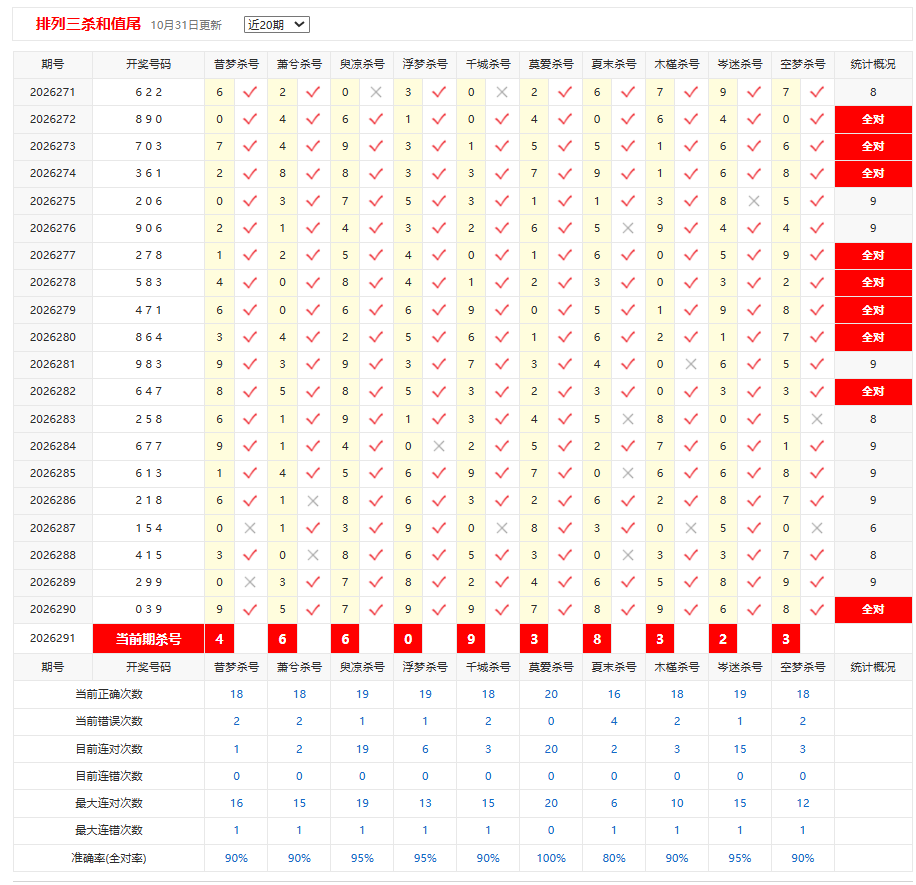Click the 千城 current kill number 9
Viewport: 916px width, 885px height.
pyautogui.click(x=471, y=639)
